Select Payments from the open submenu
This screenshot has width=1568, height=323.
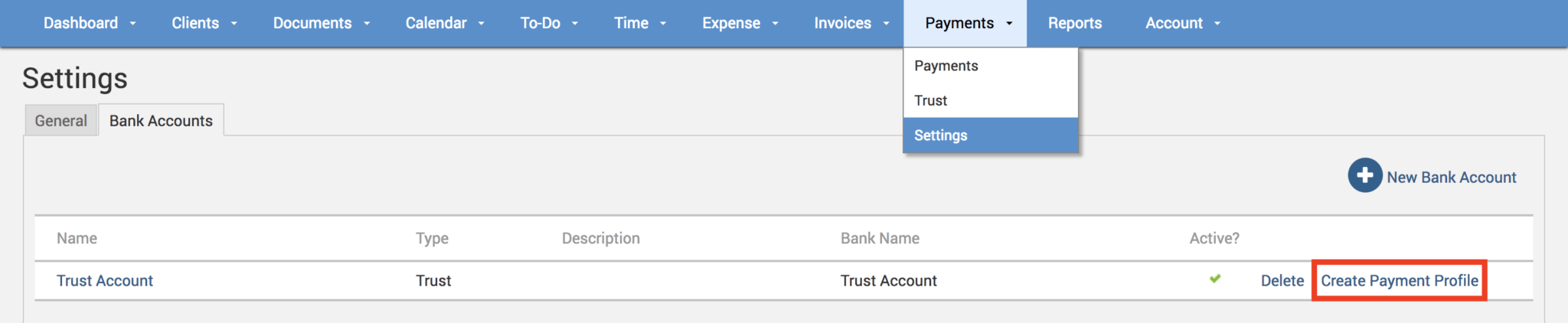[946, 66]
